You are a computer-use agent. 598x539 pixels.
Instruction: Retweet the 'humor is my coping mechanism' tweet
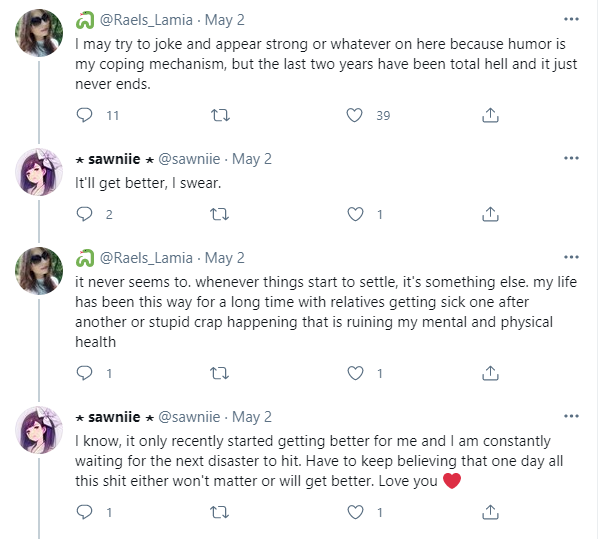[x=220, y=115]
